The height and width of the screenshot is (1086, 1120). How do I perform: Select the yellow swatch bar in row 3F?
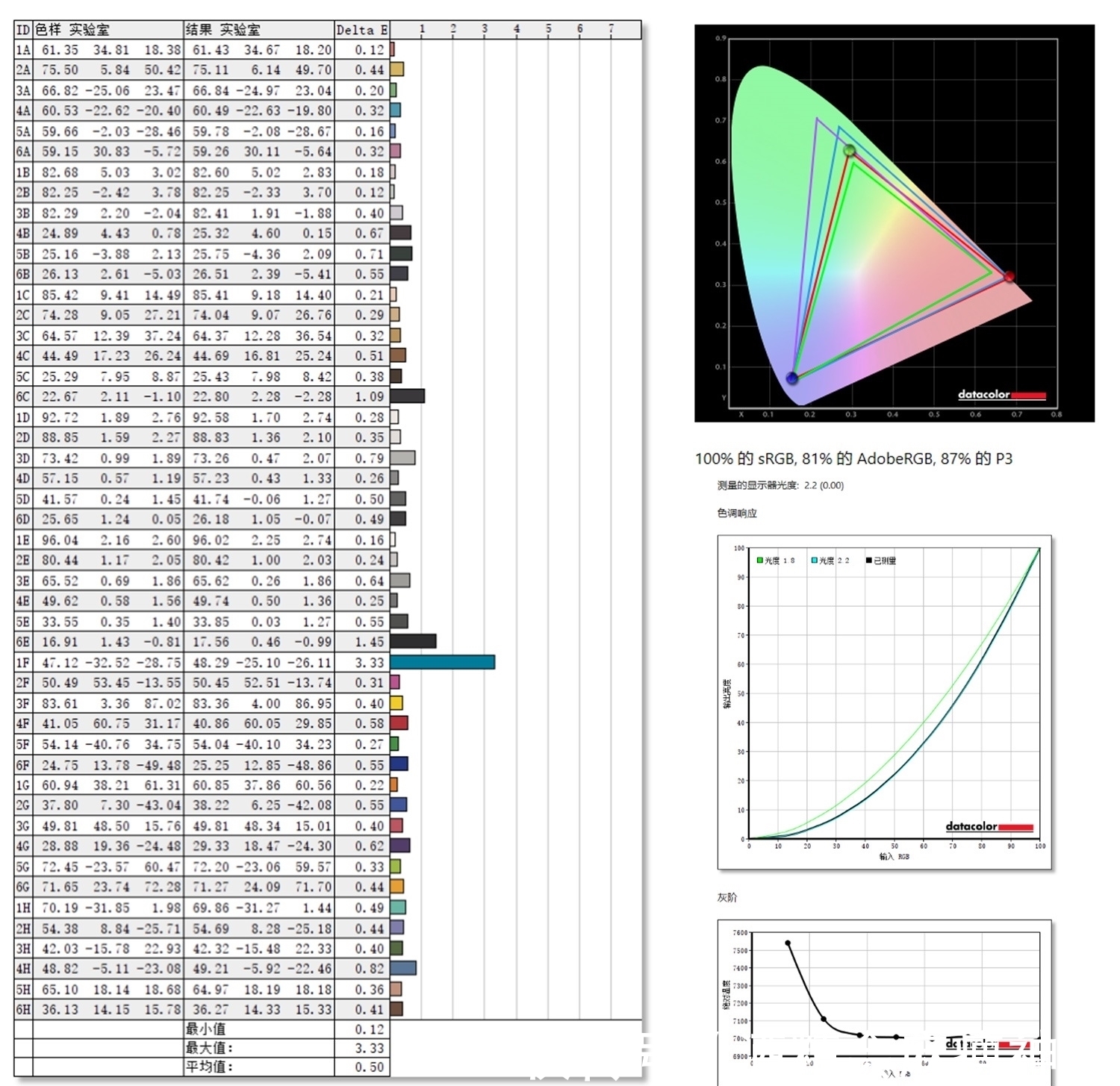tap(396, 703)
